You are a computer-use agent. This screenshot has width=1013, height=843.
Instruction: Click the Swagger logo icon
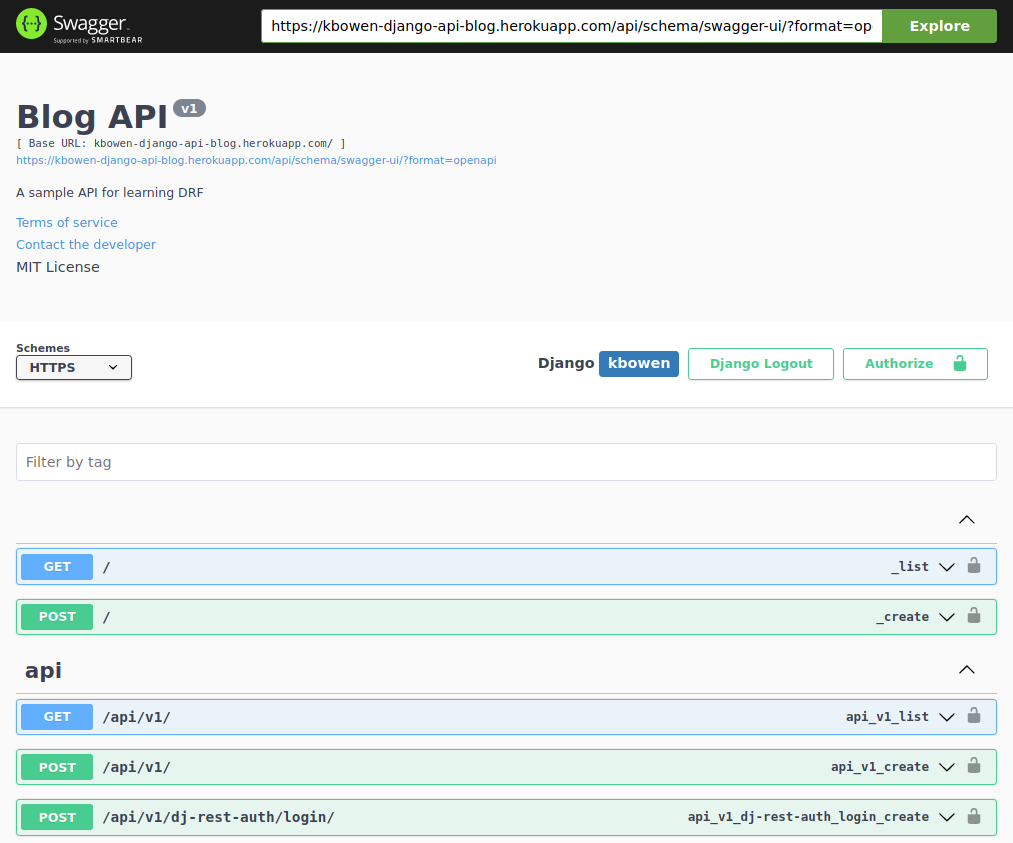[x=31, y=24]
